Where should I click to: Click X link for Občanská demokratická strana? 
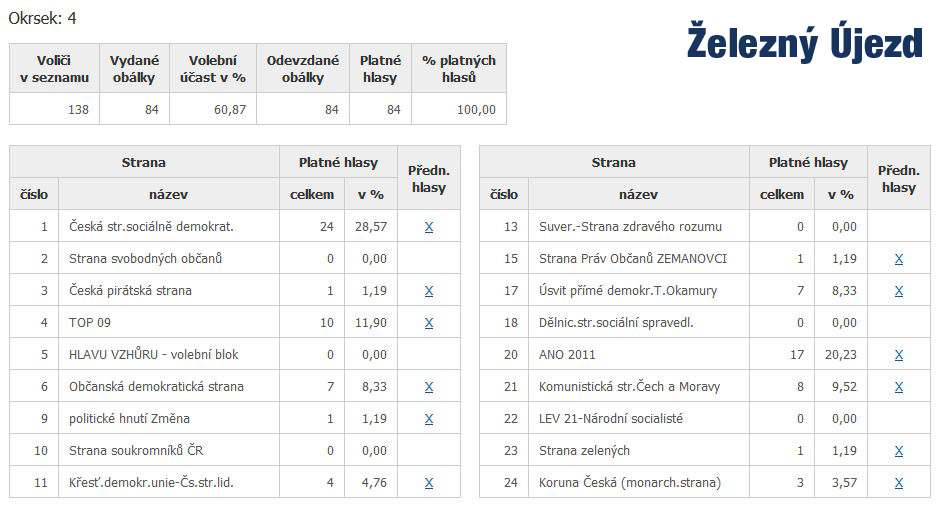point(428,387)
